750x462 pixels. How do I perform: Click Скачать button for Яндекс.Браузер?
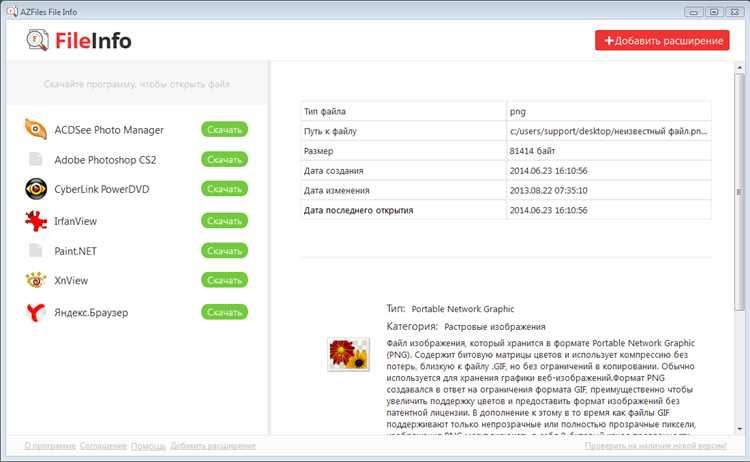(224, 312)
